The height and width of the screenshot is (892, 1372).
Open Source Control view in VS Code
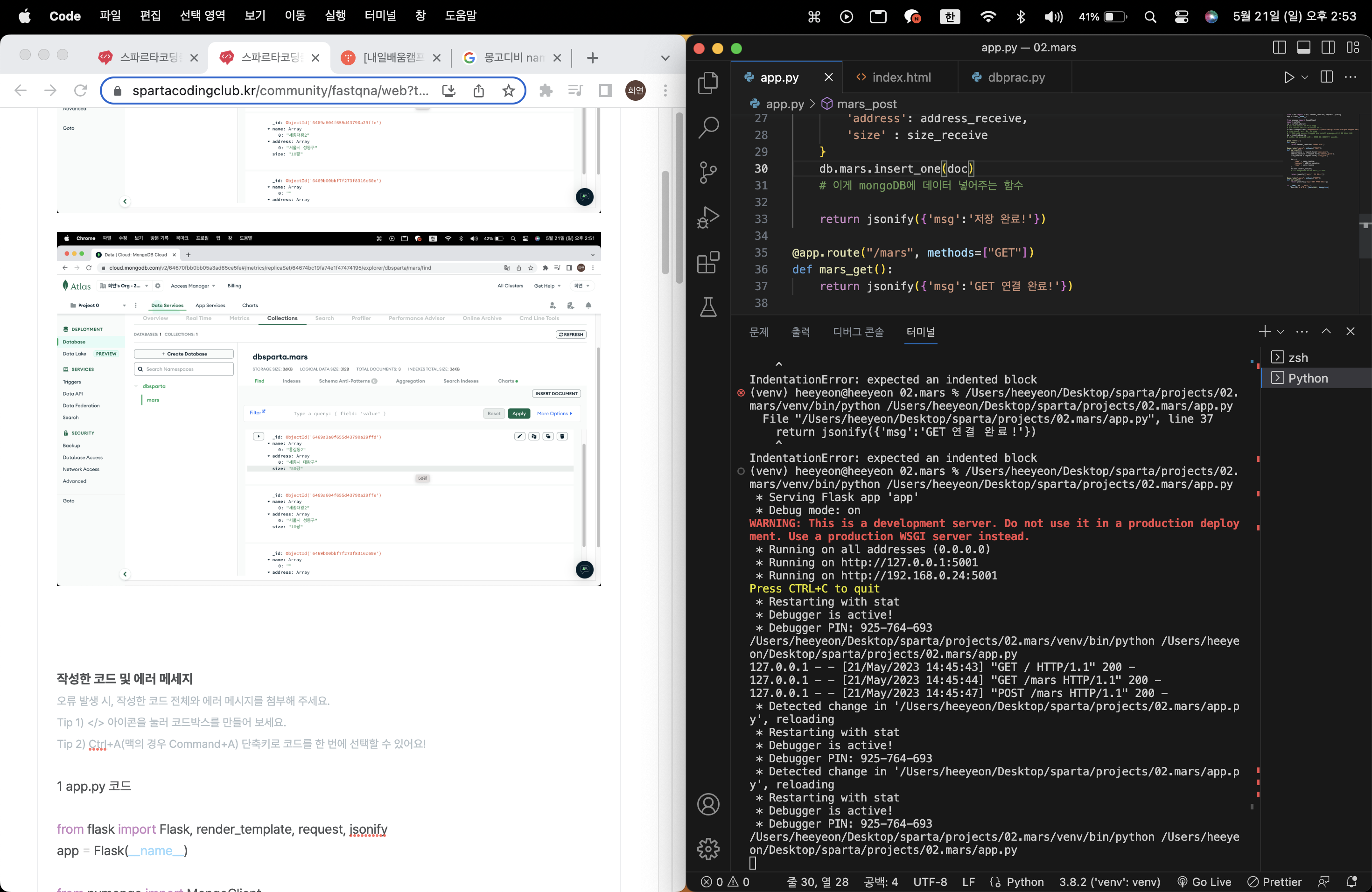708,172
